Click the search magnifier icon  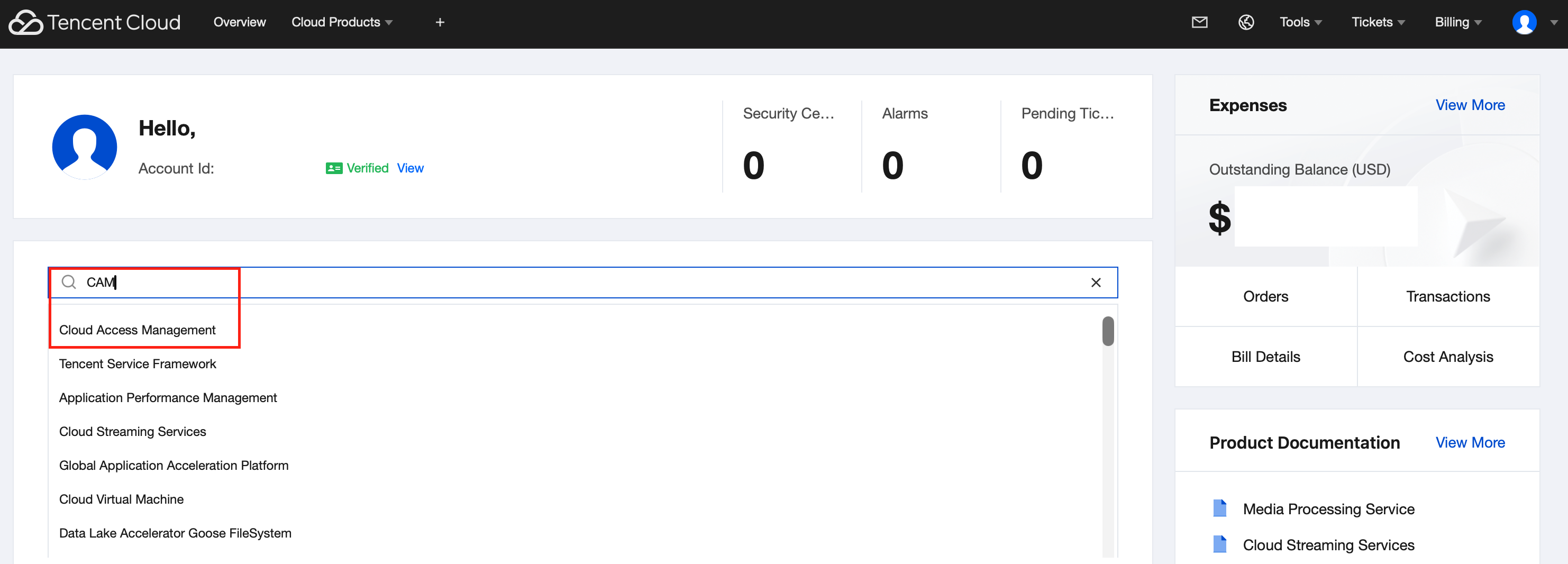click(69, 282)
